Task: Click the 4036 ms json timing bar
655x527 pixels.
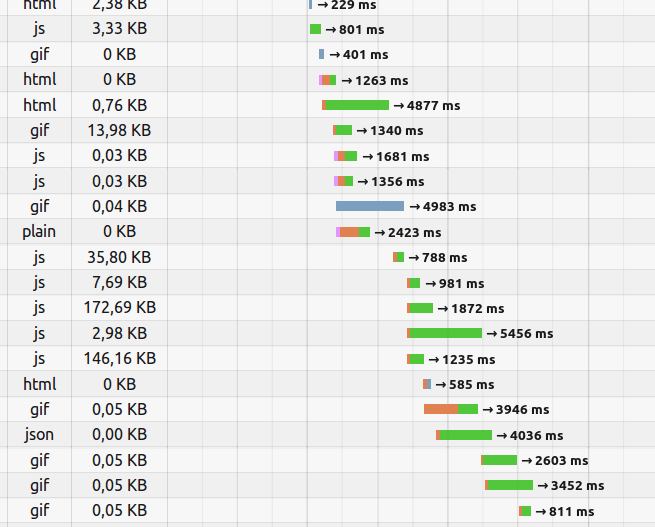Action: [464, 435]
